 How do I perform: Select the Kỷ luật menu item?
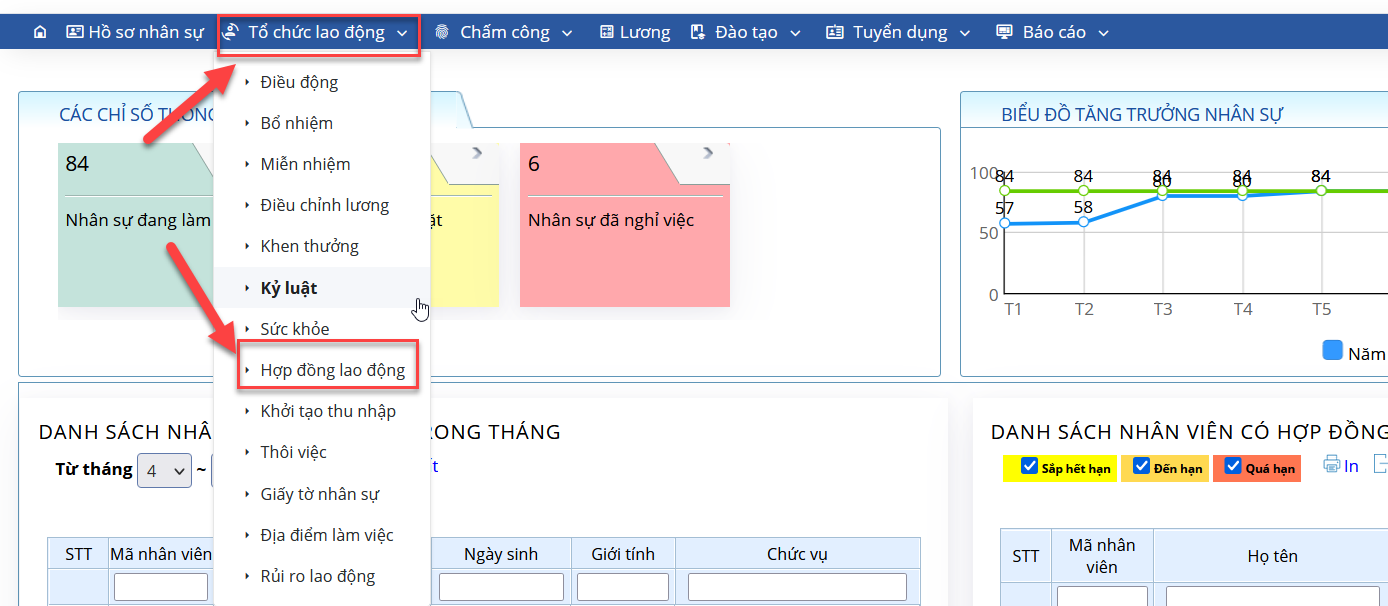[322, 288]
